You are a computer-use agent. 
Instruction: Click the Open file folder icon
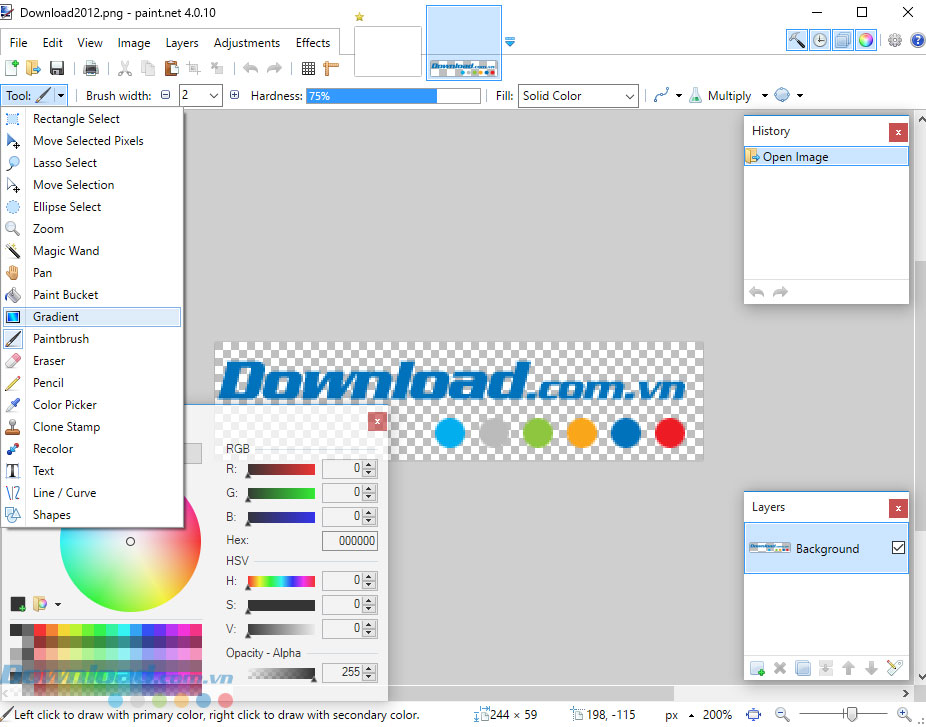click(34, 68)
